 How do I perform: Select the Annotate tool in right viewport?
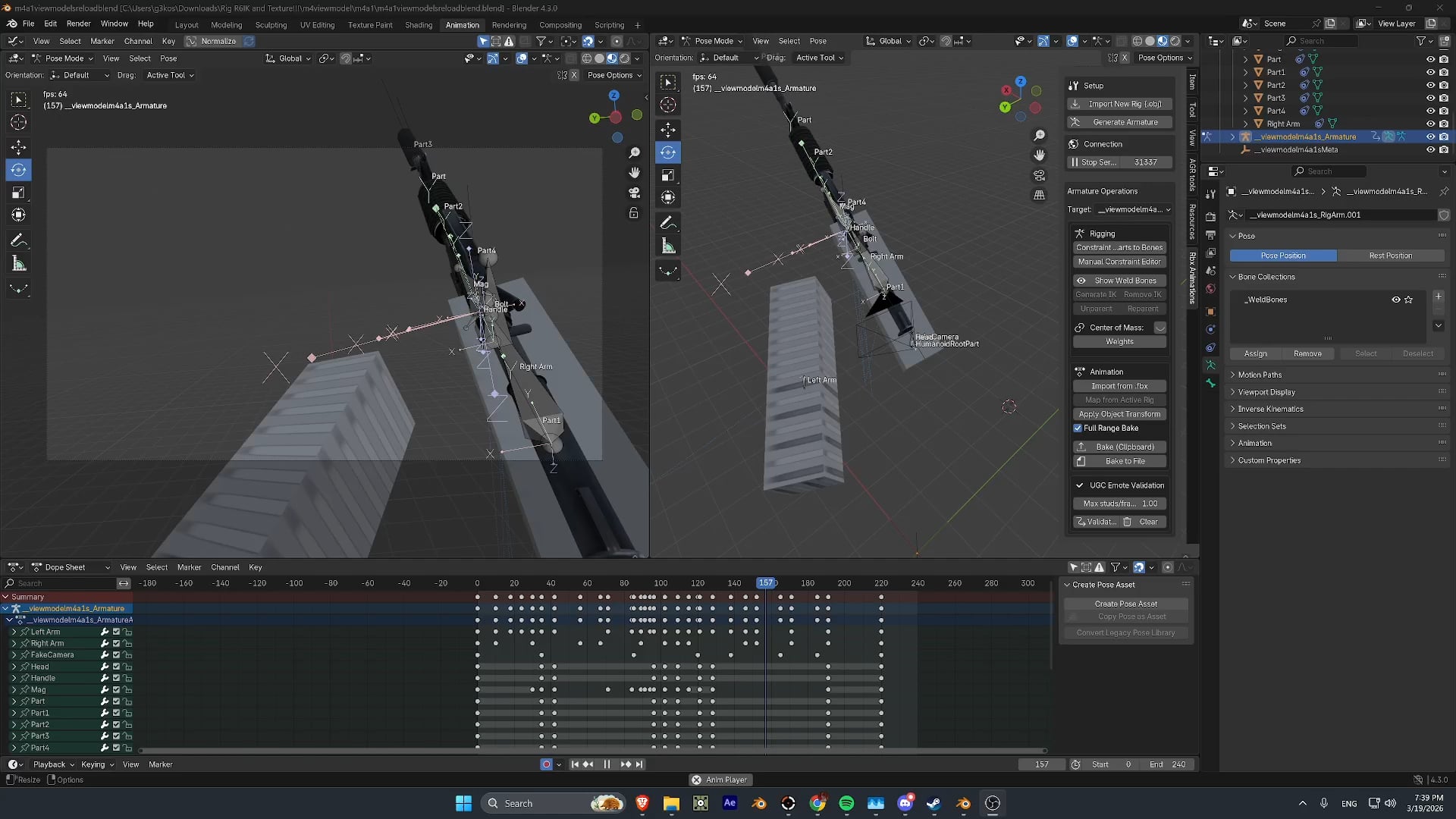668,223
